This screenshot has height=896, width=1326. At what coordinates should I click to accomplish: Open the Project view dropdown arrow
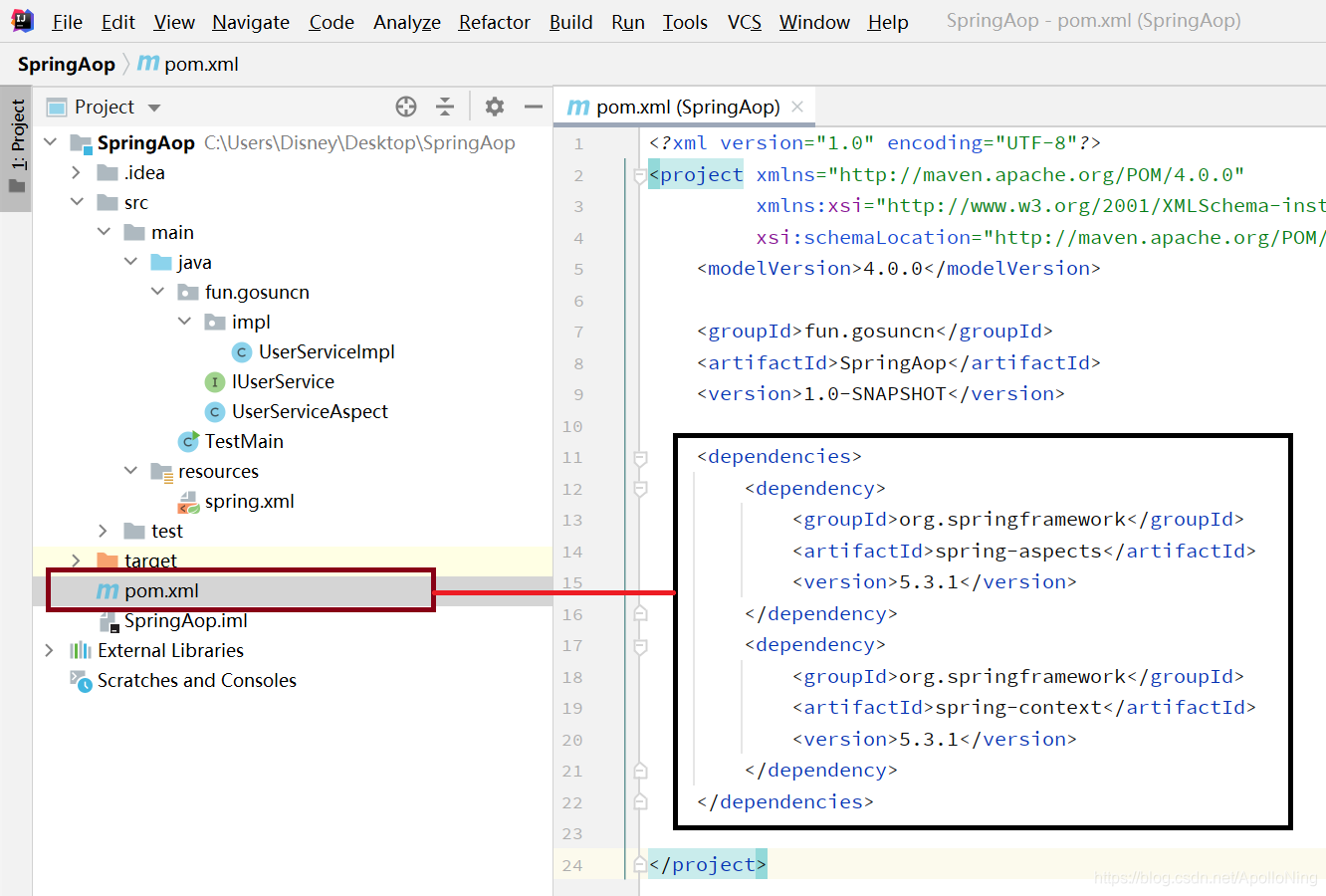[x=154, y=108]
